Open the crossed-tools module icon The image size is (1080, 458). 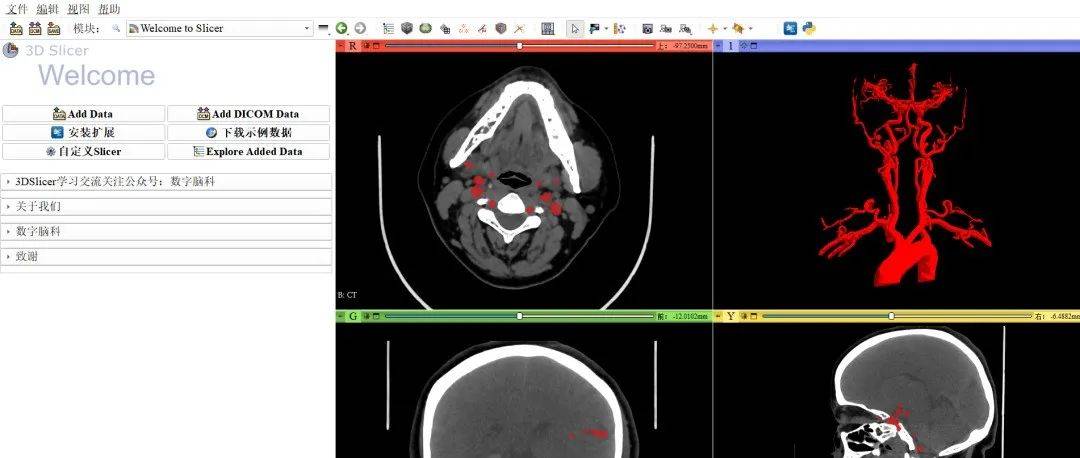[x=519, y=28]
